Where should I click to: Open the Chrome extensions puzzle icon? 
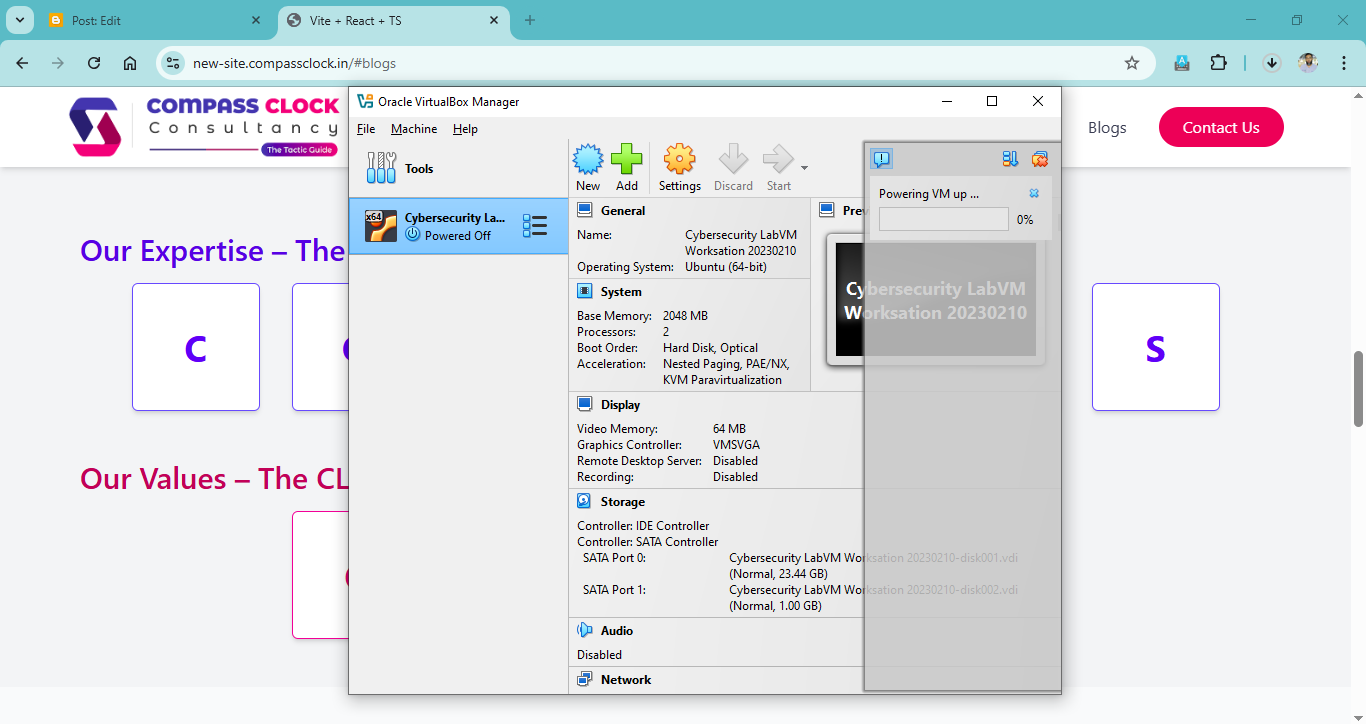[1218, 63]
